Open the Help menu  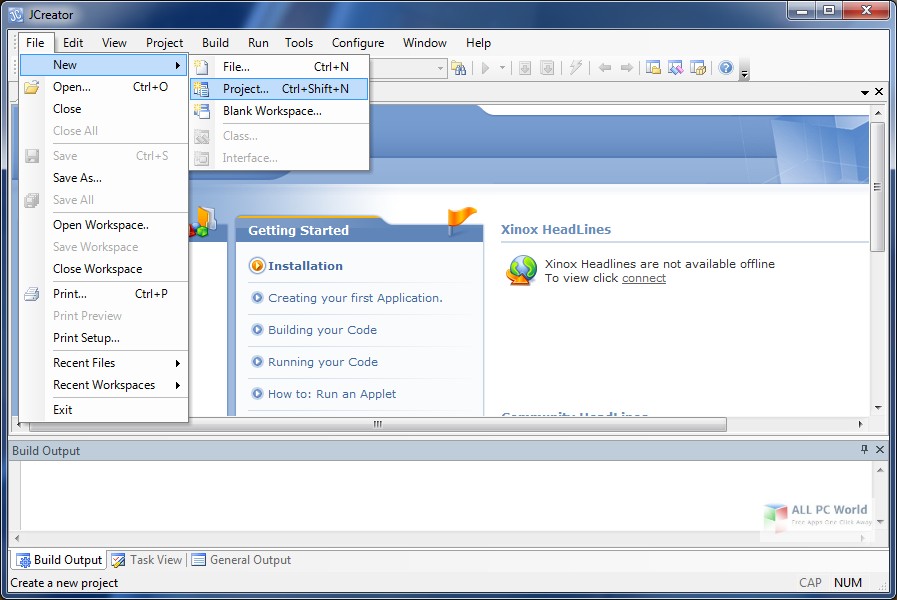[478, 43]
